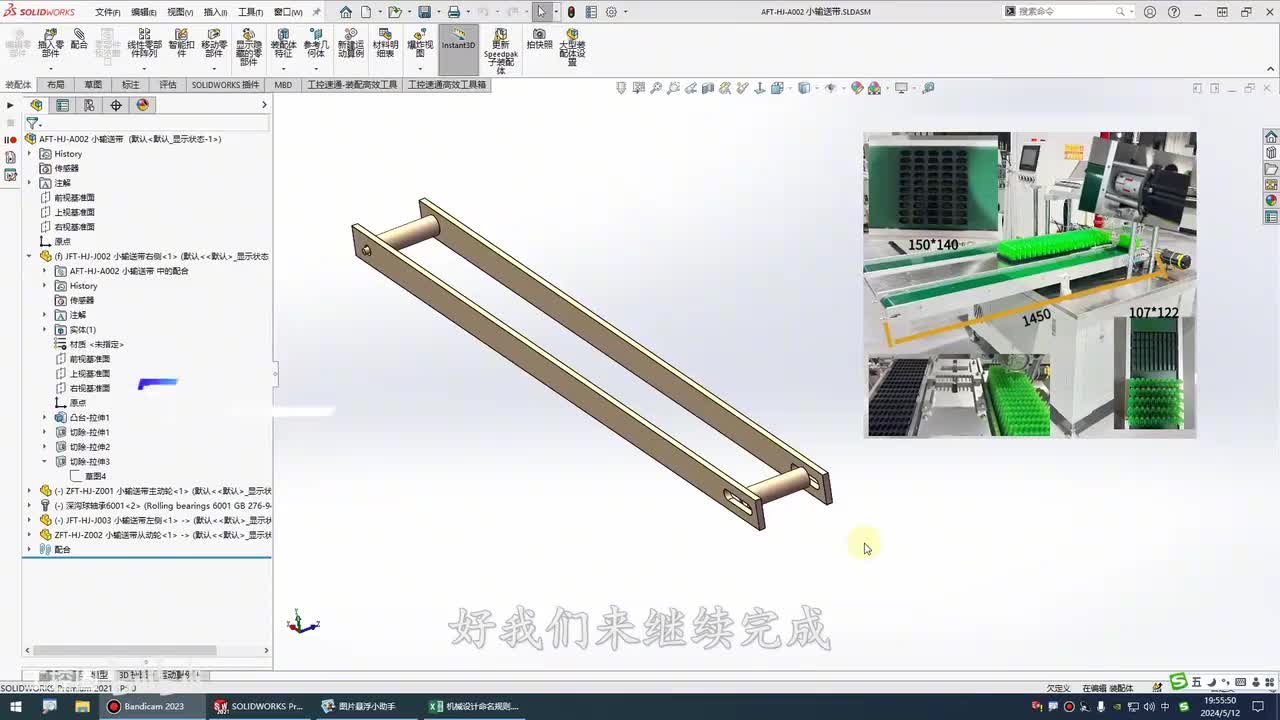
Task: Collapse the 切除-拉伸3 feature
Action: pos(44,461)
